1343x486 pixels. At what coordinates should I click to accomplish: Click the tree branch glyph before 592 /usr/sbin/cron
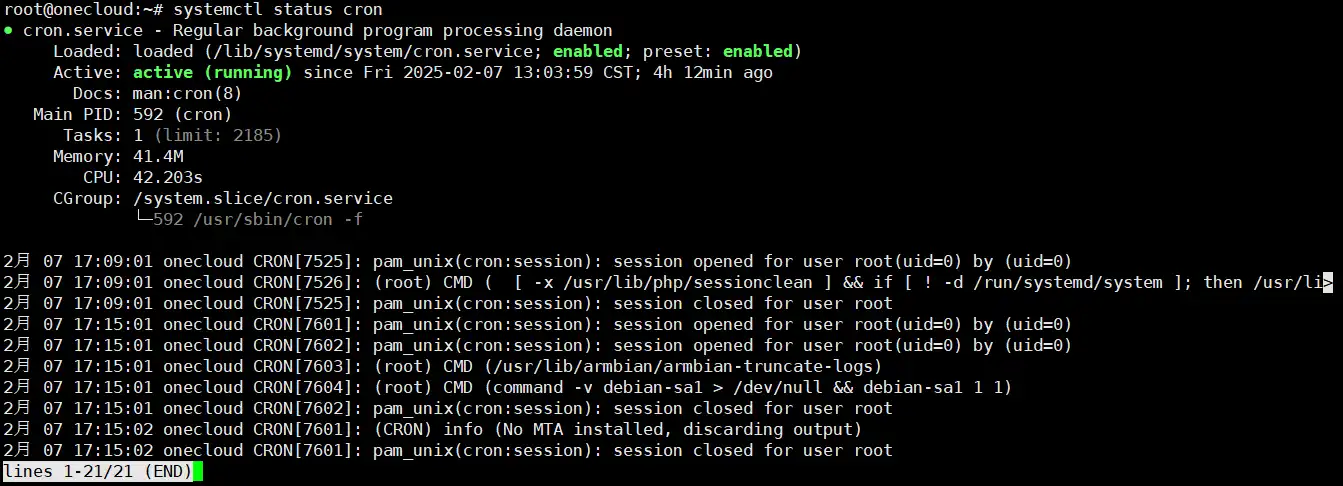point(143,219)
